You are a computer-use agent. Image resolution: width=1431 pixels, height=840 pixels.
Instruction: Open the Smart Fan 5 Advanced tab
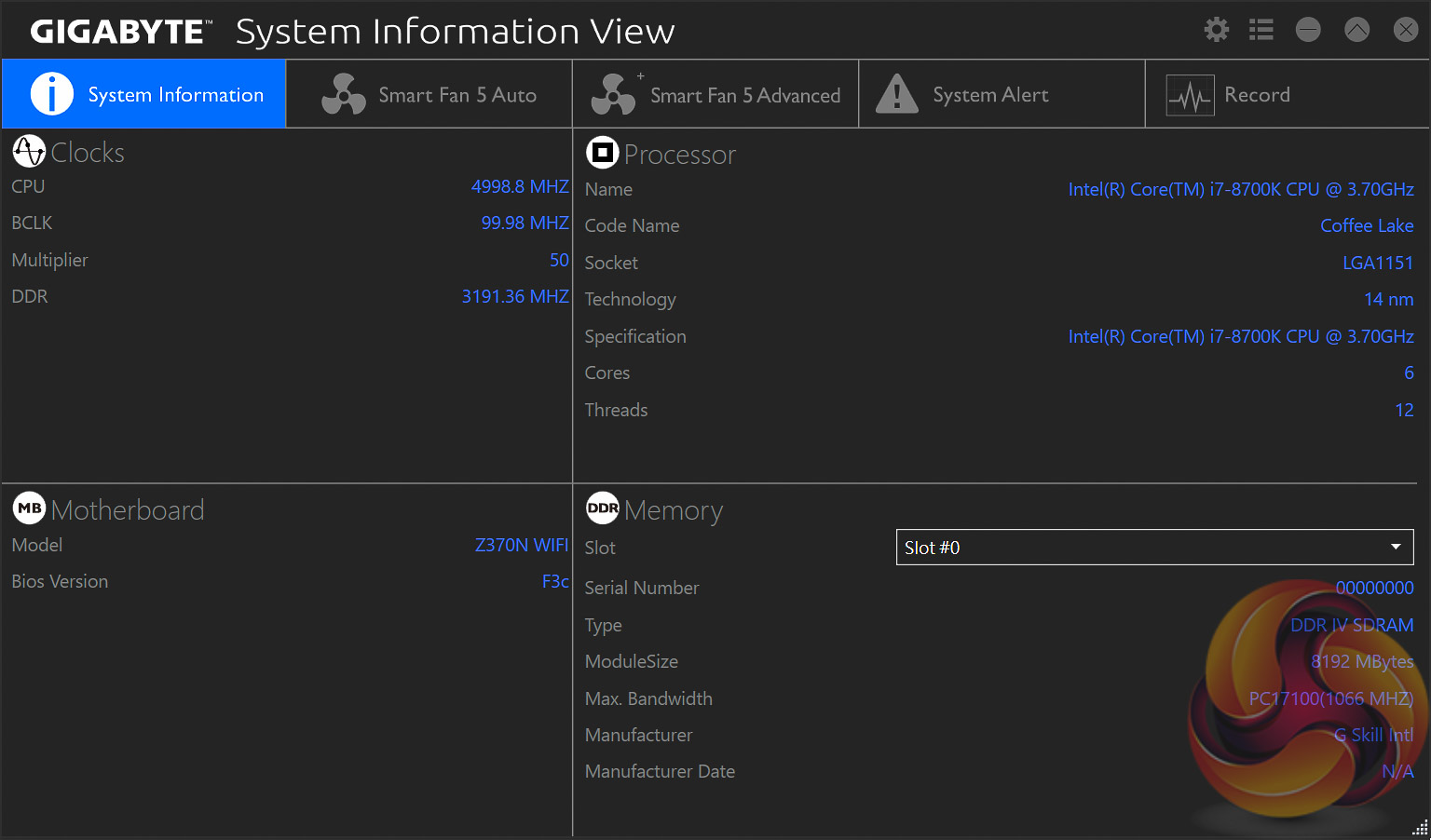tap(715, 94)
